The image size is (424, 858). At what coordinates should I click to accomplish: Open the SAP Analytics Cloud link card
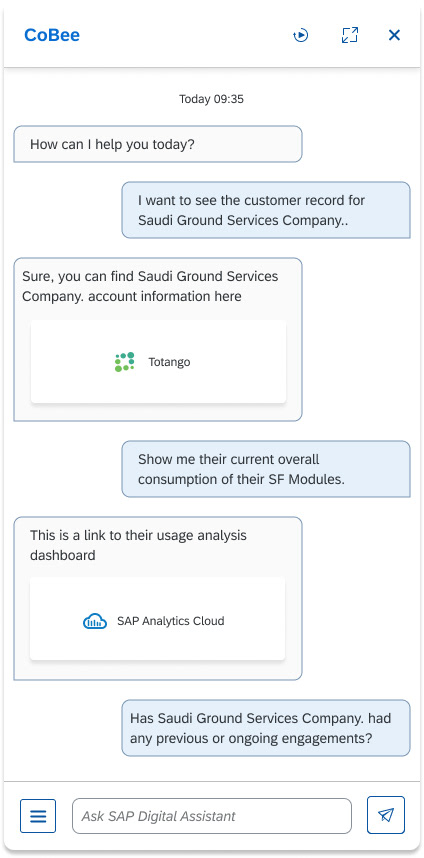pos(158,618)
